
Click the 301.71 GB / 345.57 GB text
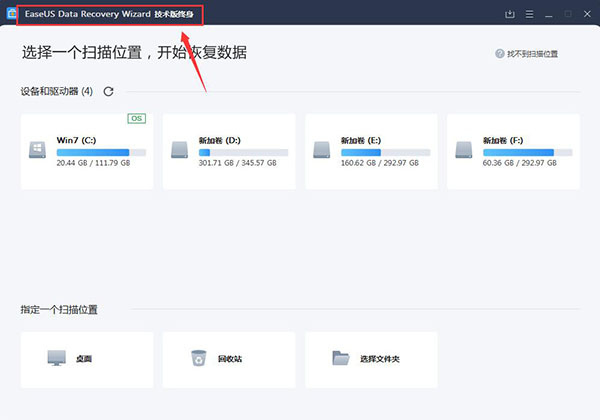238,163
